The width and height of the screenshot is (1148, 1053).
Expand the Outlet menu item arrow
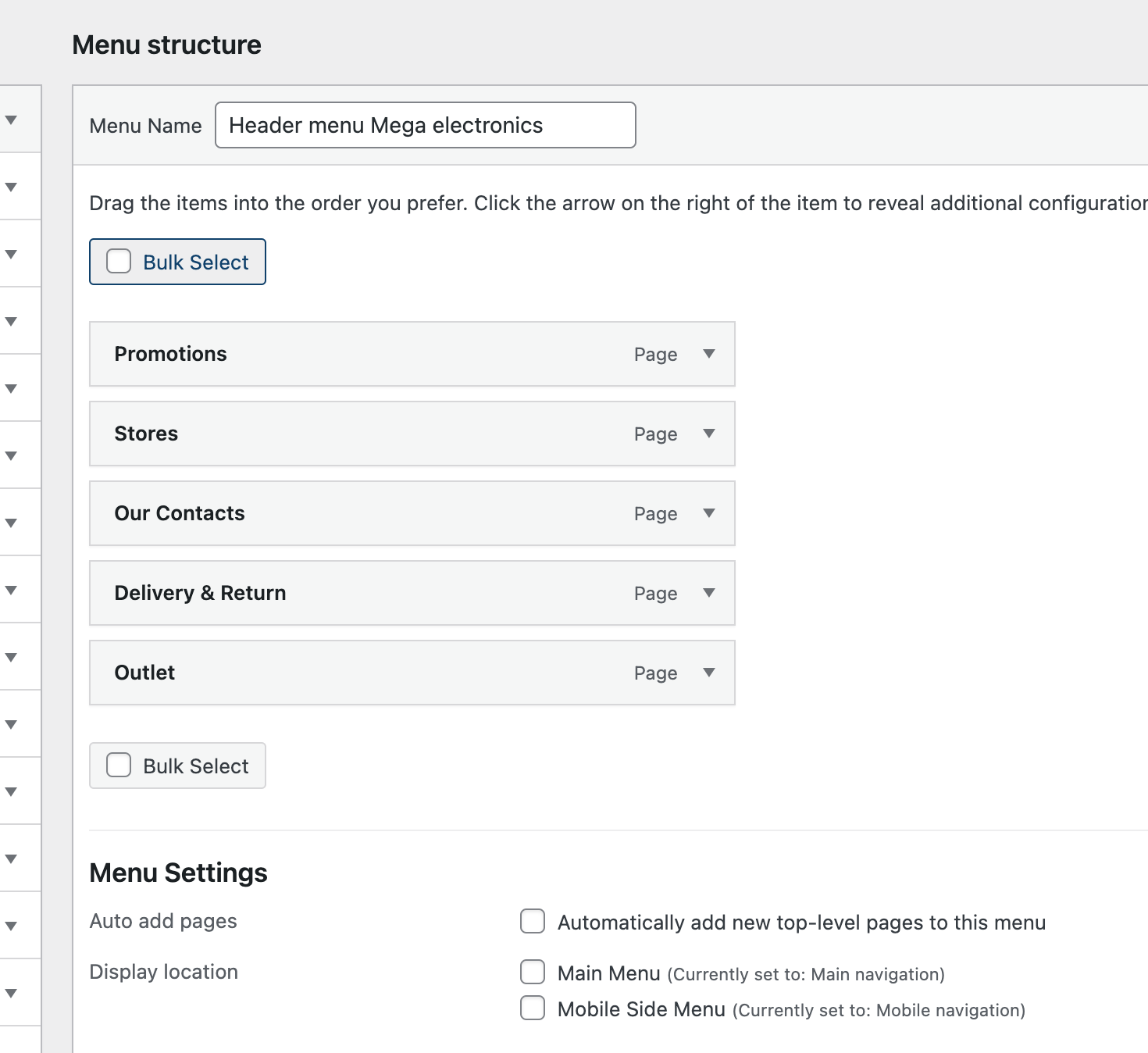[709, 673]
